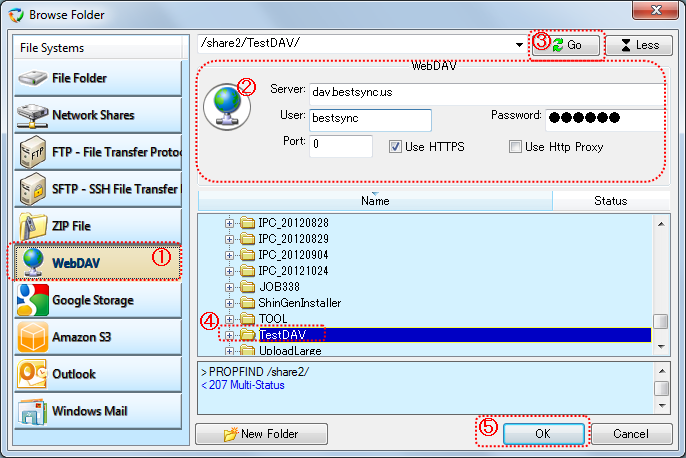Click the ShinGenInstaller folder icon
Screen dimensions: 686x458
248,303
